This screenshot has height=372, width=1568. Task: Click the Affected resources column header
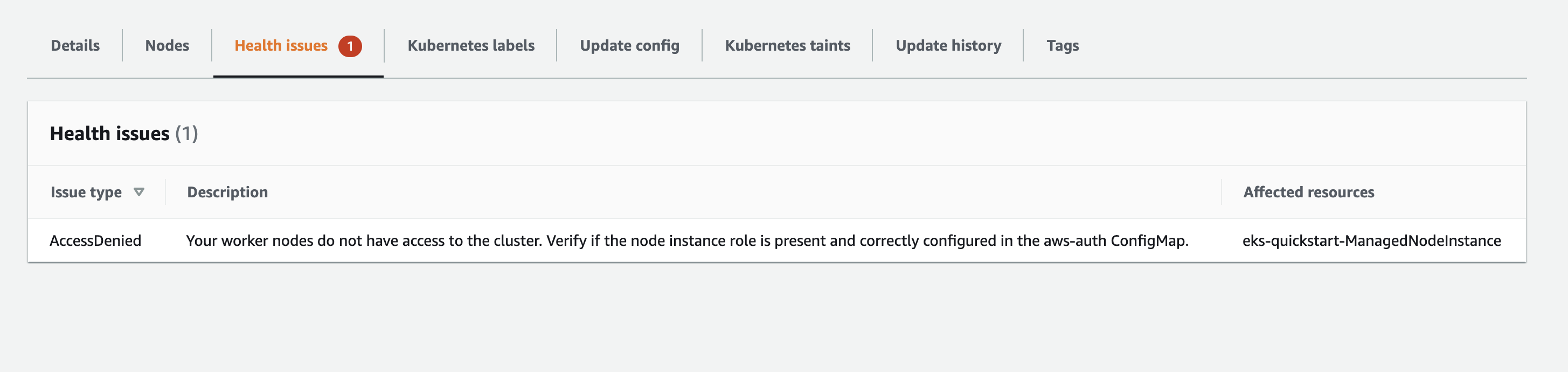coord(1308,192)
